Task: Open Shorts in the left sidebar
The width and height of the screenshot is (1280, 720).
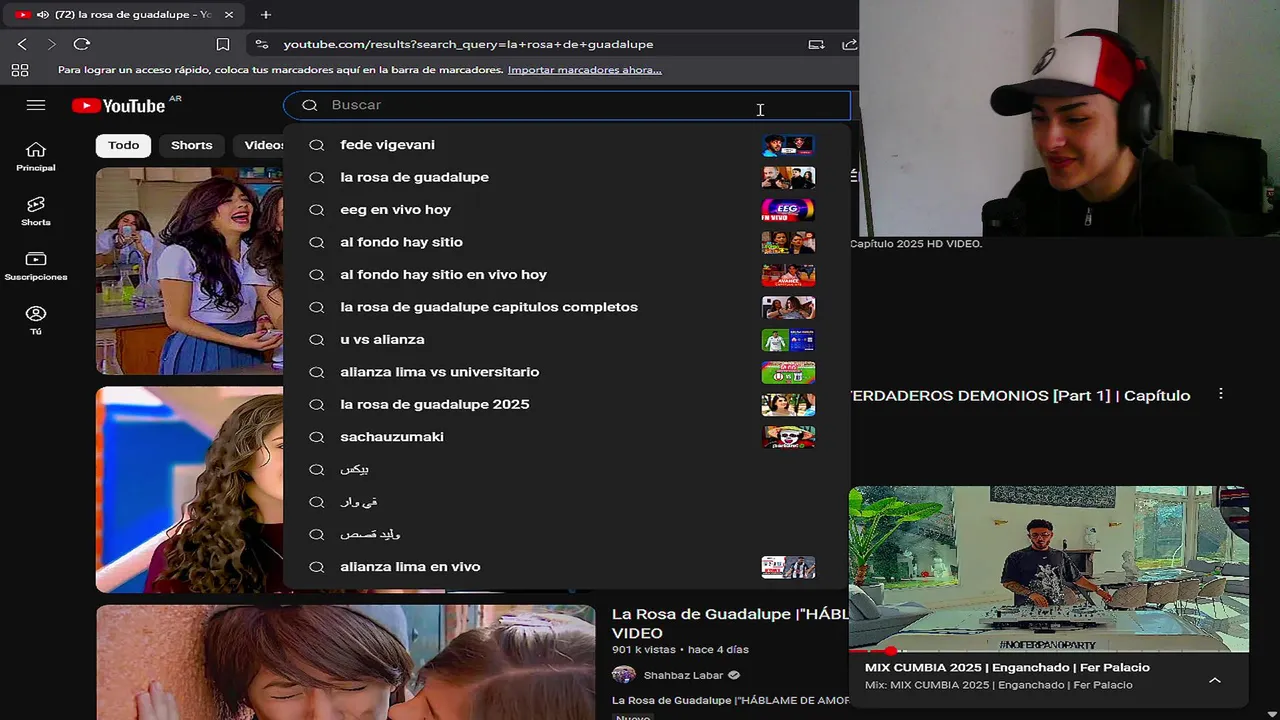Action: [36, 211]
